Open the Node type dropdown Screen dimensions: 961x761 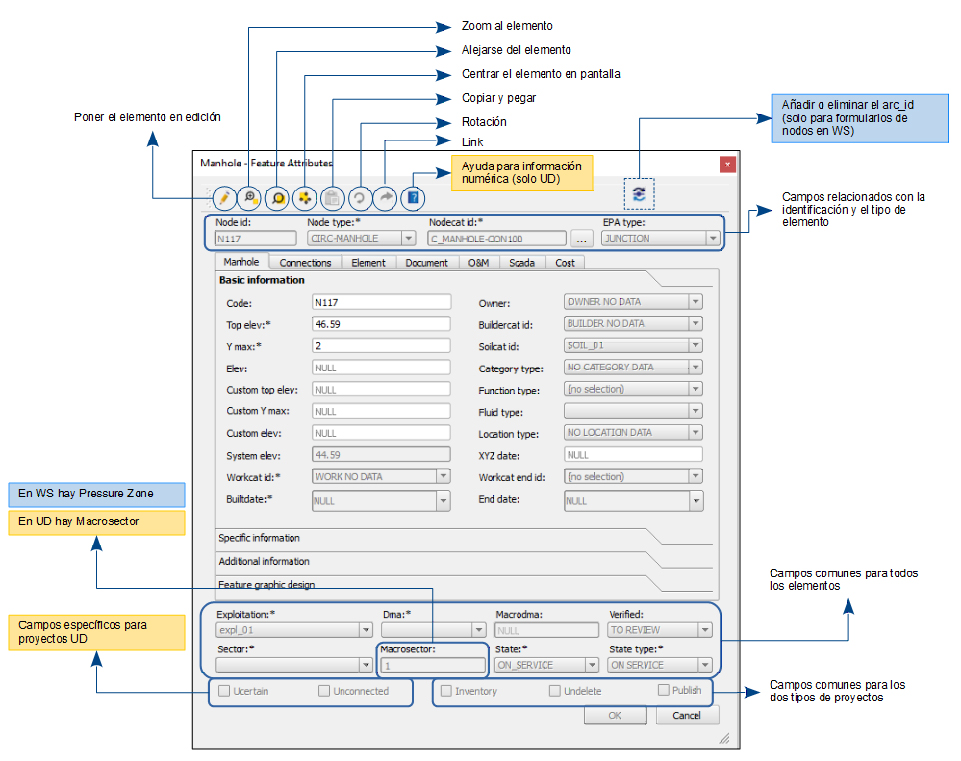[362, 238]
